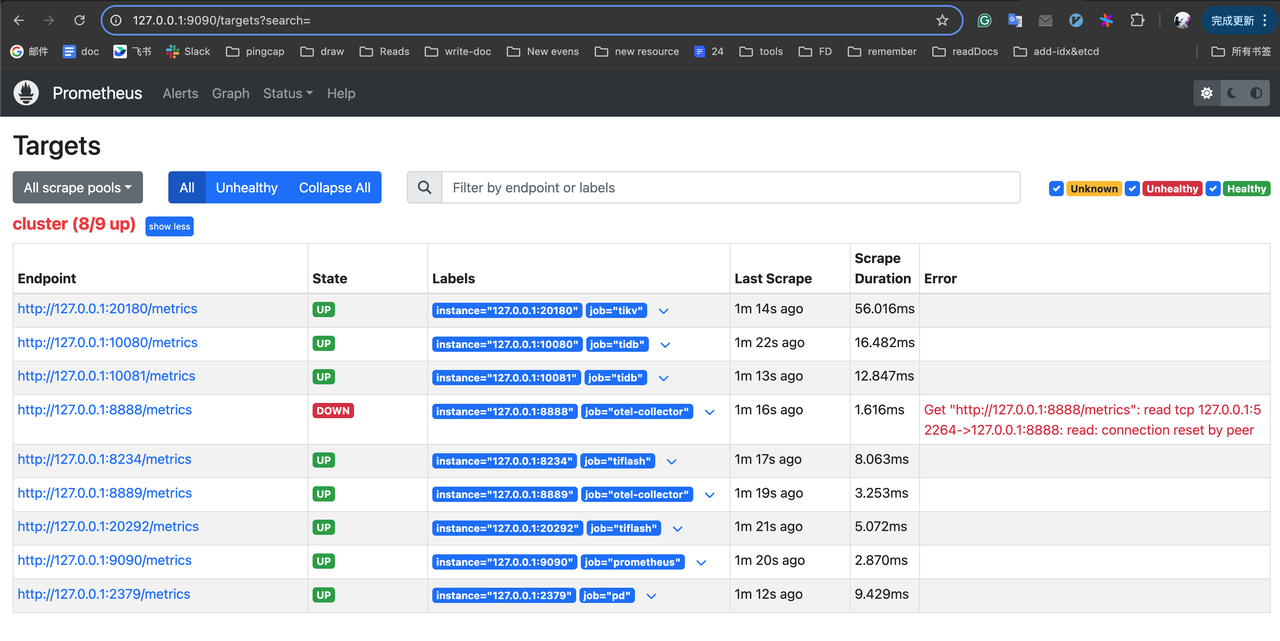The width and height of the screenshot is (1280, 641).
Task: Expand labels for tiflash 8234 target
Action: tap(671, 462)
